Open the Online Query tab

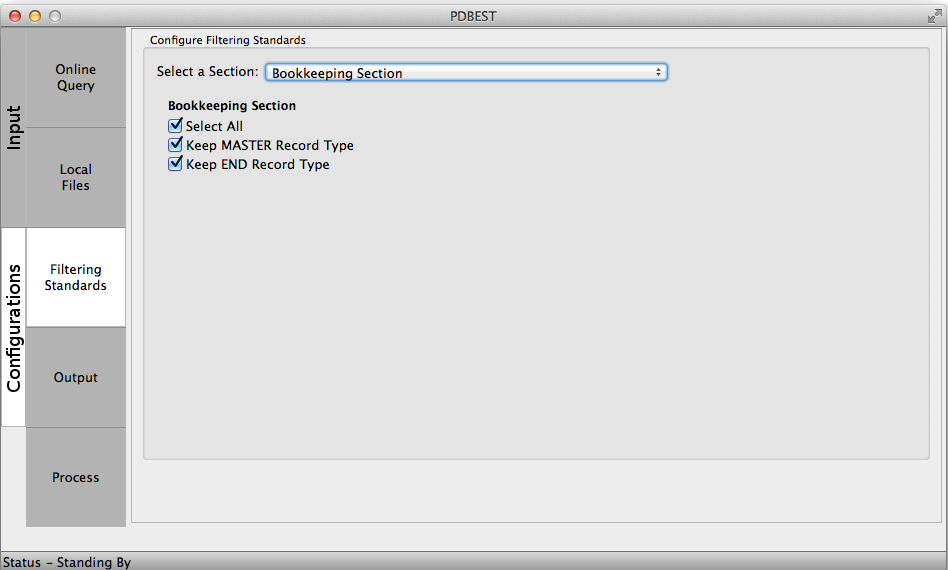pyautogui.click(x=76, y=78)
